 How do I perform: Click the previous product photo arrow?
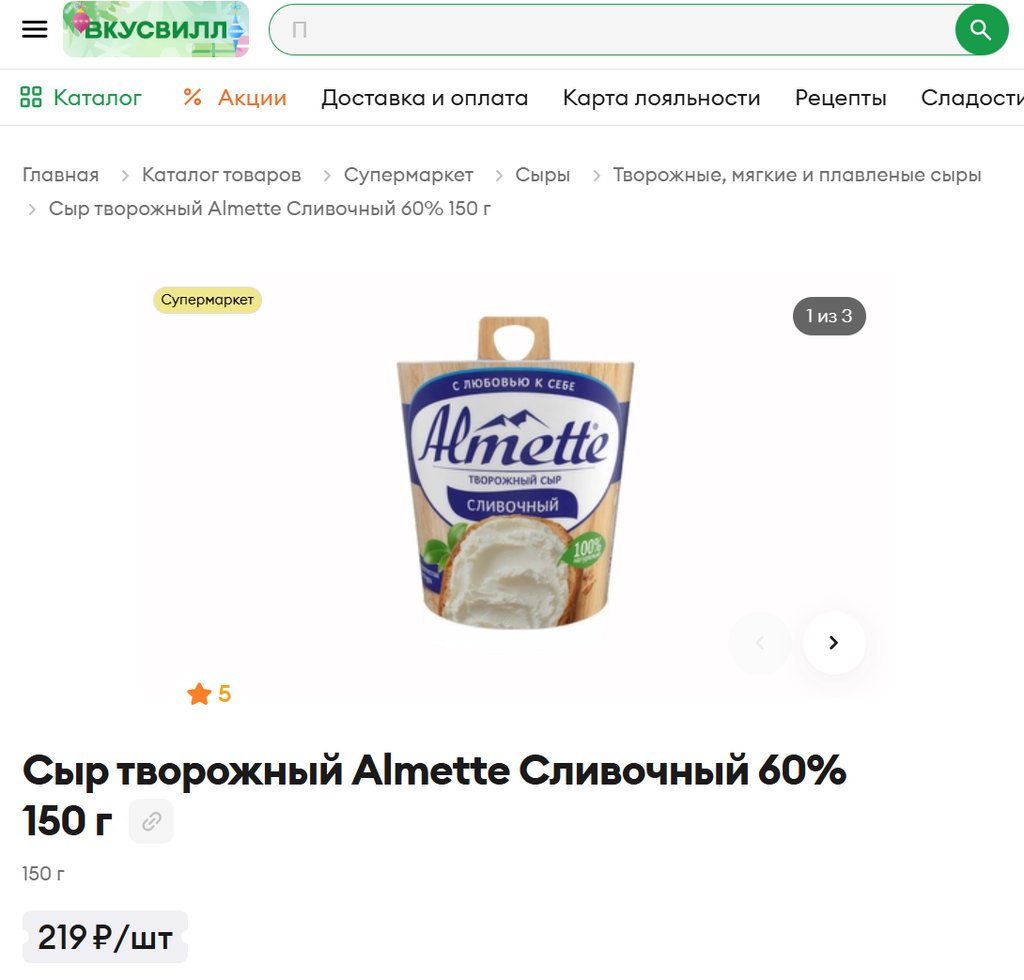tap(760, 643)
